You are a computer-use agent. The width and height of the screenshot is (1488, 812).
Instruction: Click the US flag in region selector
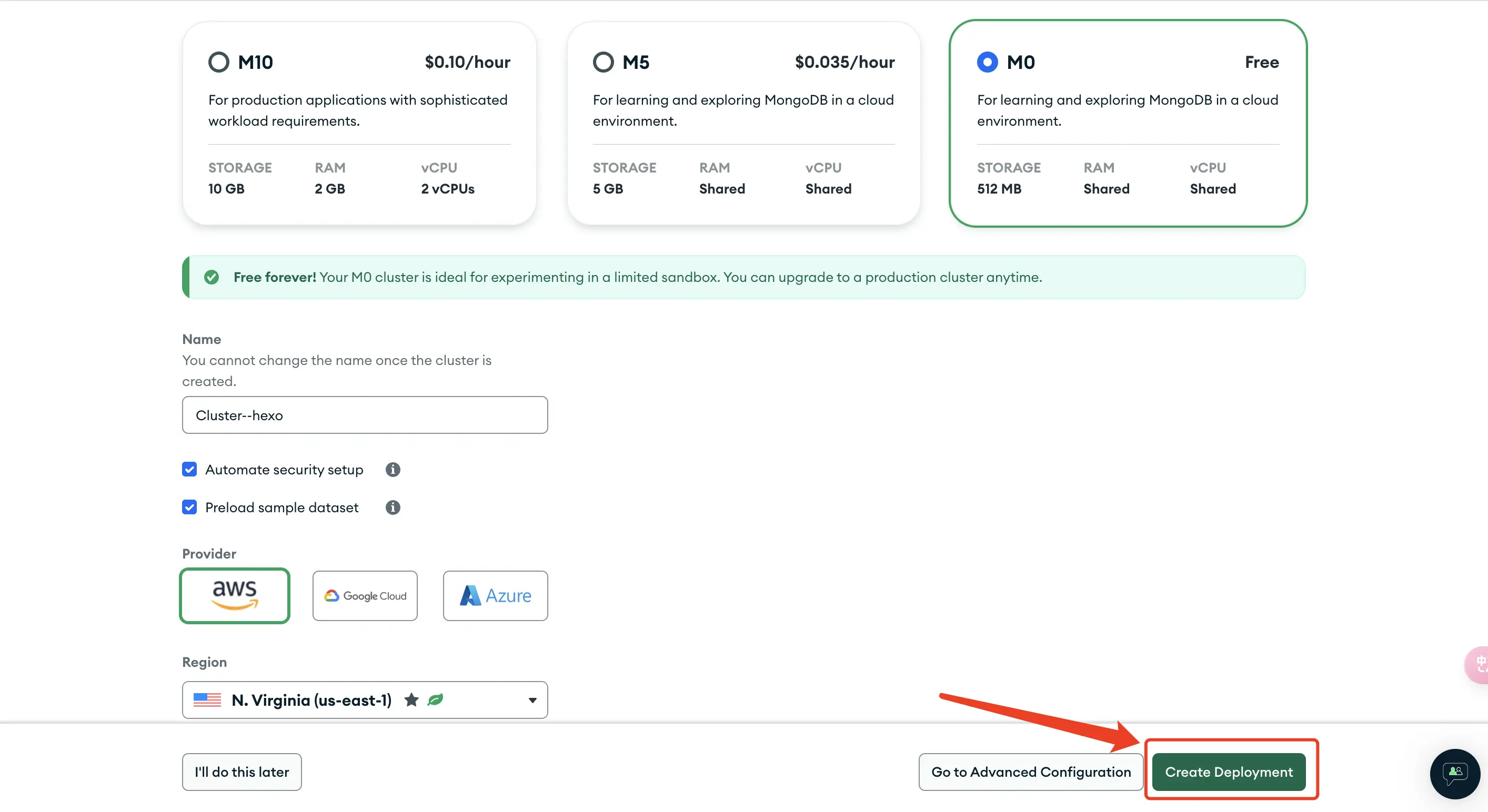[x=207, y=700]
